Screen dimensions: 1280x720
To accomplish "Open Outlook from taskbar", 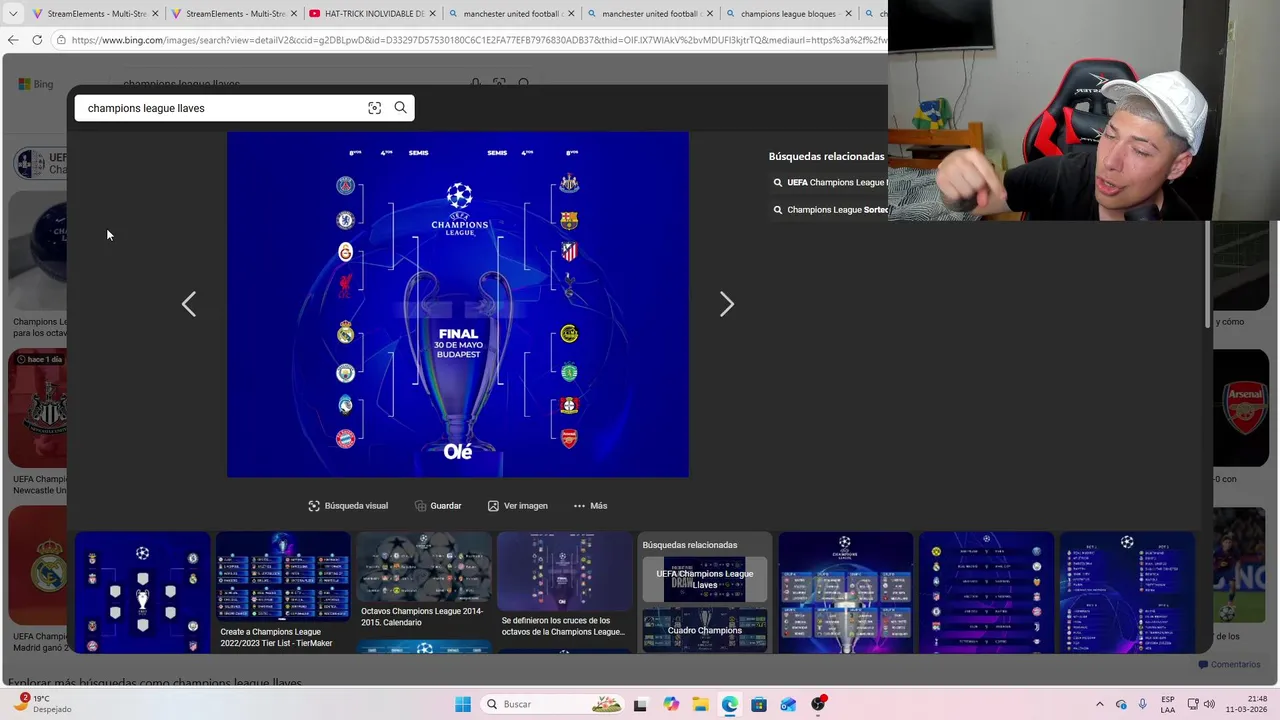I will pos(788,704).
